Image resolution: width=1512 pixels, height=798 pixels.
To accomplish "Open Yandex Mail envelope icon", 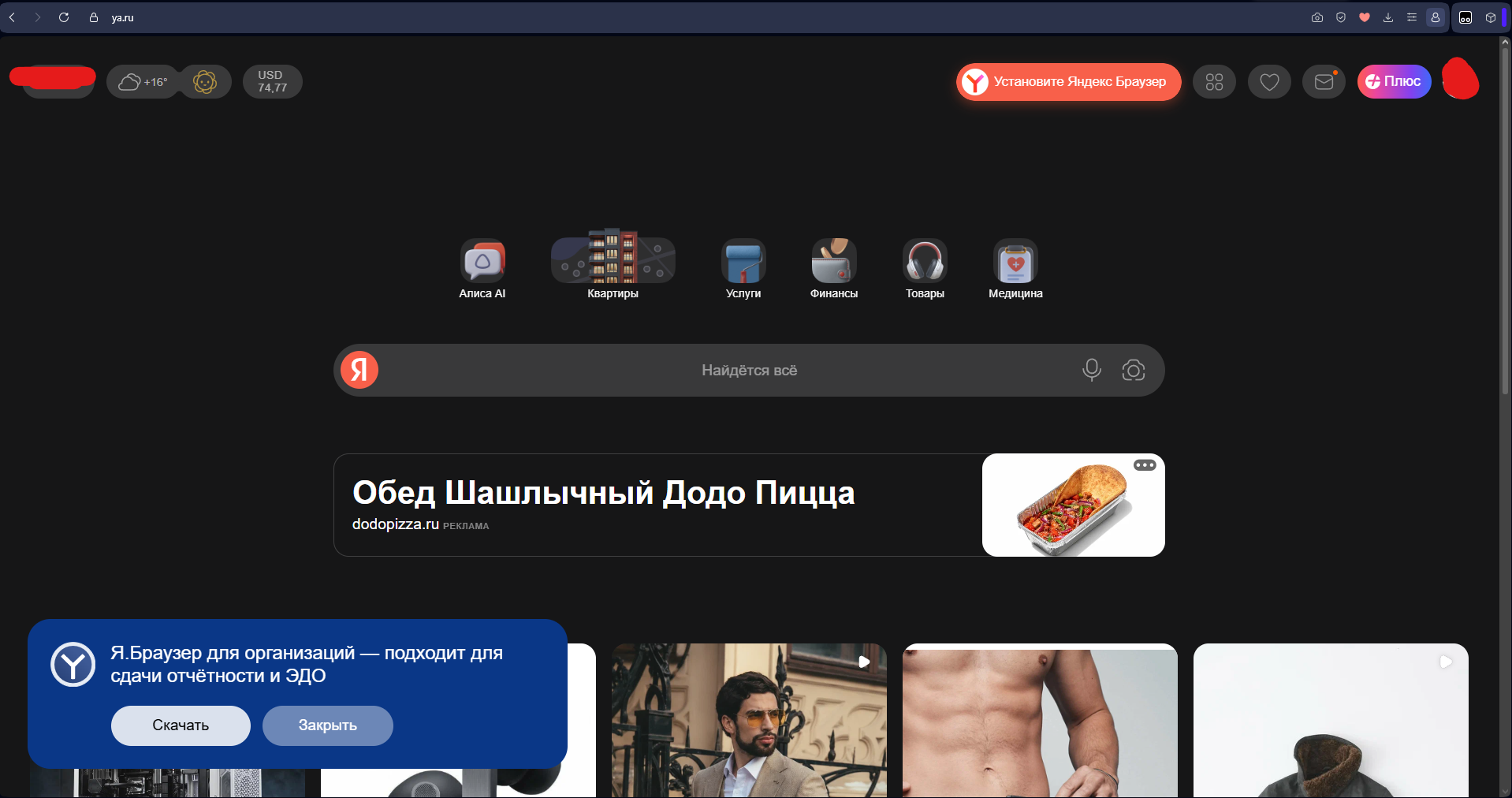I will pyautogui.click(x=1324, y=82).
